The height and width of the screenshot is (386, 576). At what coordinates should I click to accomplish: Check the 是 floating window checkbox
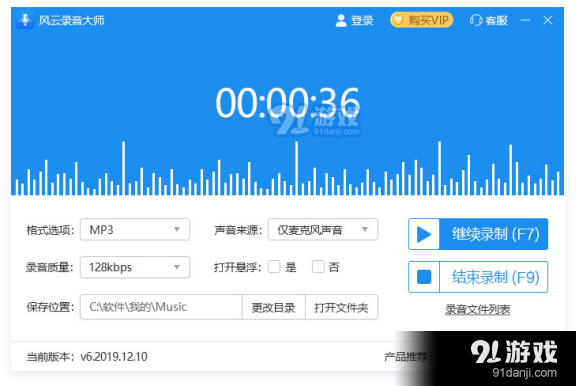tap(274, 267)
